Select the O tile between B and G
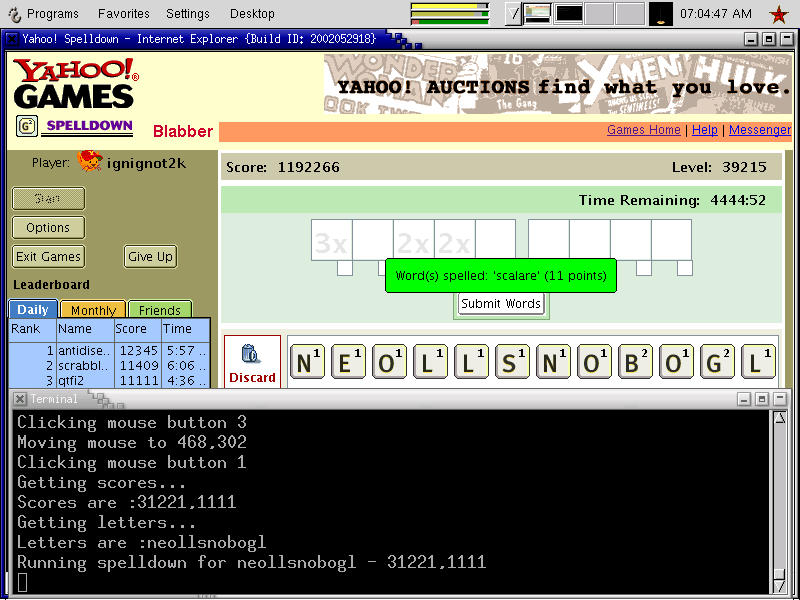 click(676, 361)
